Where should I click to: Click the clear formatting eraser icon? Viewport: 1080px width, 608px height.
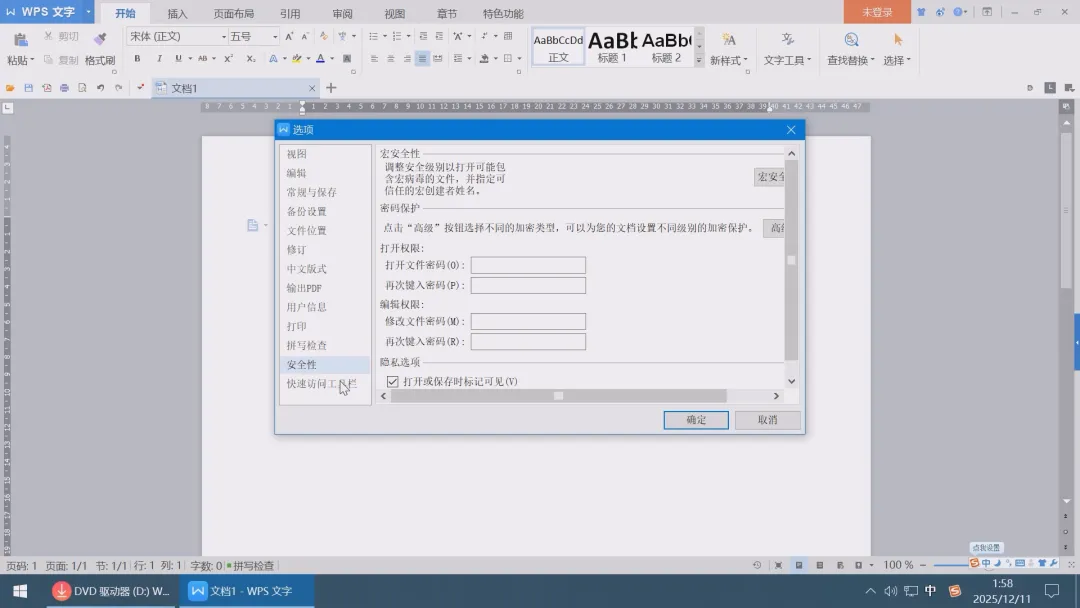tap(323, 36)
